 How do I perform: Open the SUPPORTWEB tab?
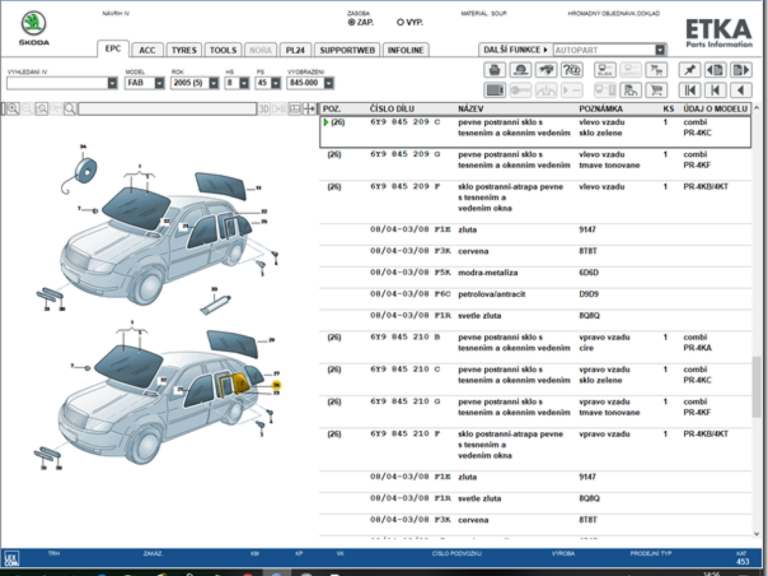pyautogui.click(x=347, y=50)
